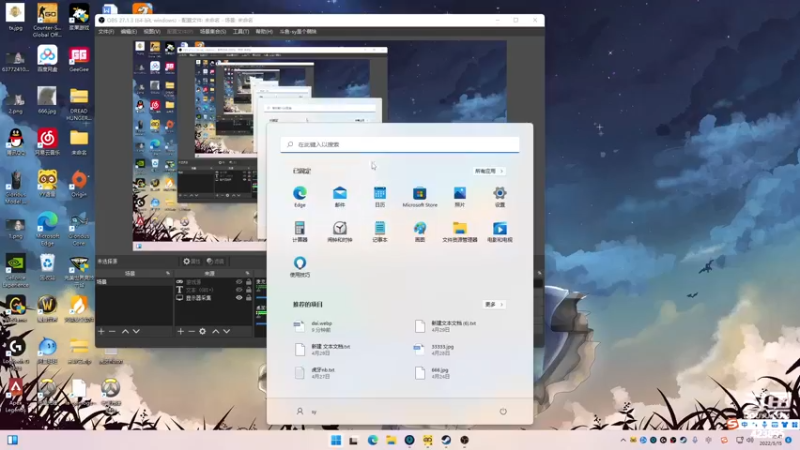This screenshot has width=800, height=450.
Task: Open OBS File (文件) menu
Action: [x=106, y=32]
